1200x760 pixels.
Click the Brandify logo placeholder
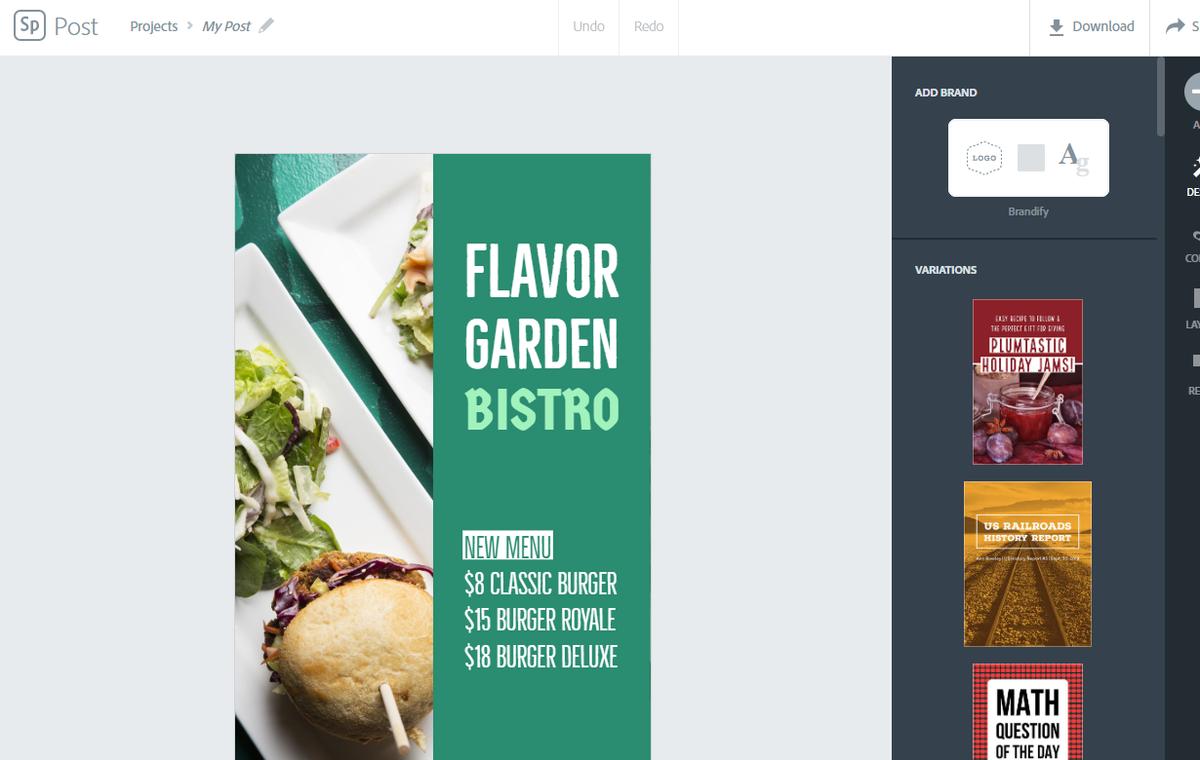[x=984, y=158]
